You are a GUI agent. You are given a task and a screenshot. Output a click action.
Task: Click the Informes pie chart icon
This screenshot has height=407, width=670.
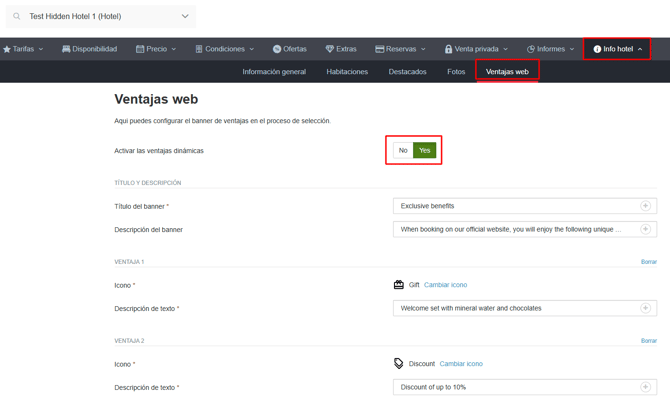[x=531, y=49]
